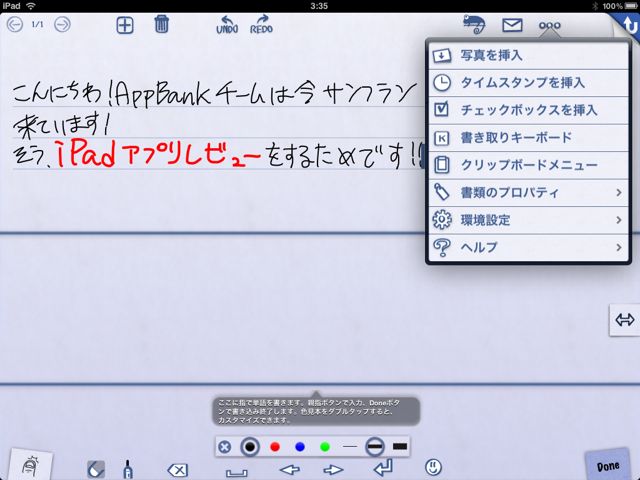Close the pen color palette

point(224,447)
